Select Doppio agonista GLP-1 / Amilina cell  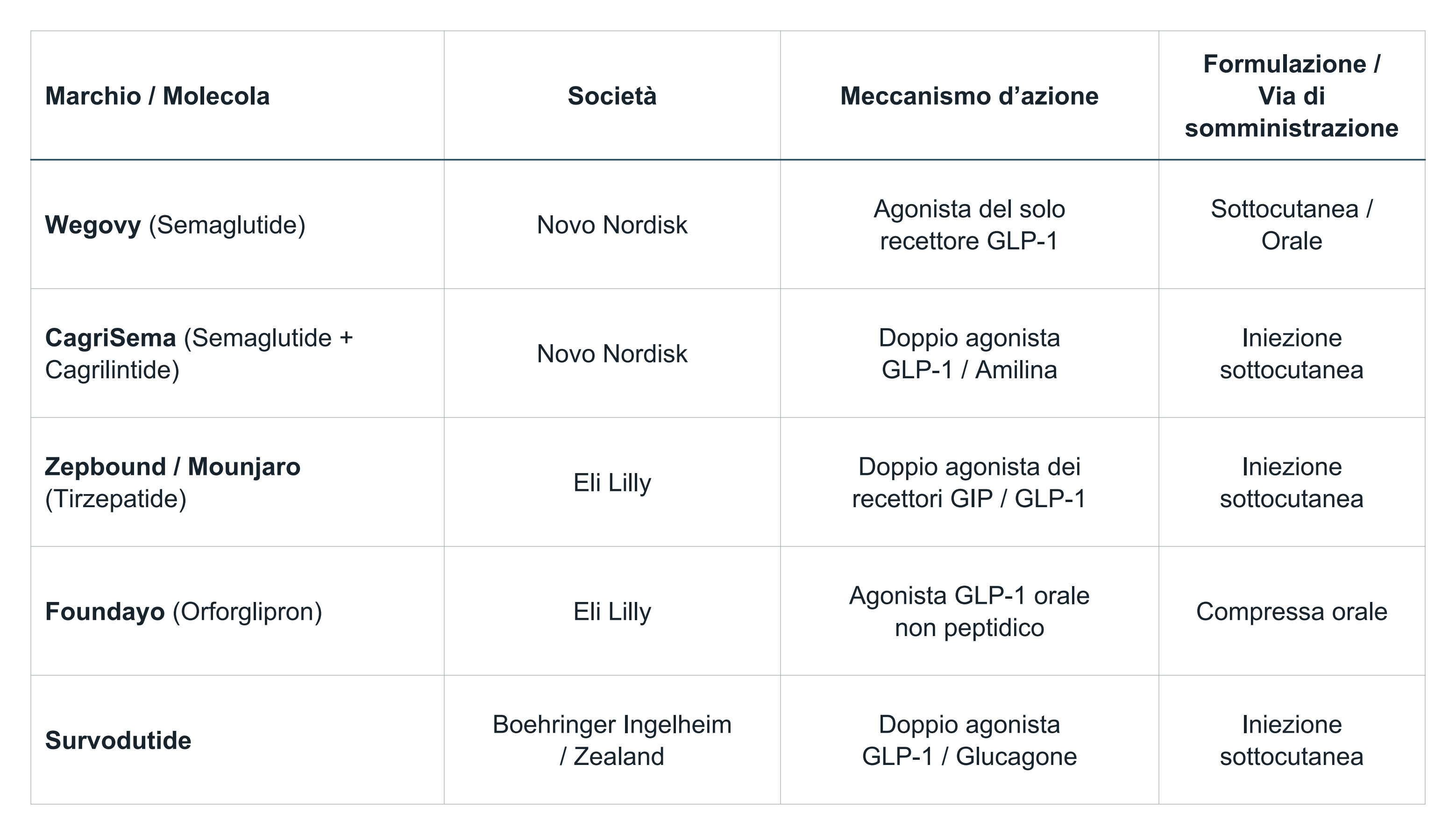pyautogui.click(x=969, y=353)
